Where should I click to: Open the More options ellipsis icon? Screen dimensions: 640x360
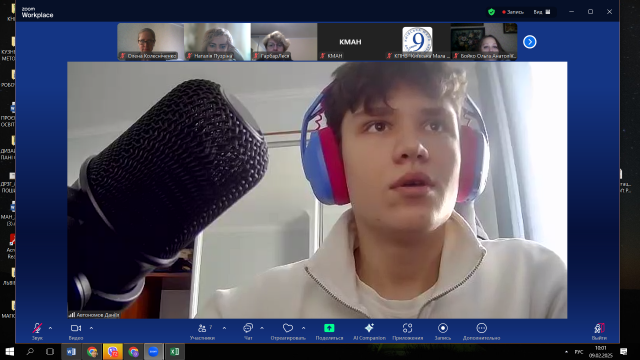click(x=482, y=328)
